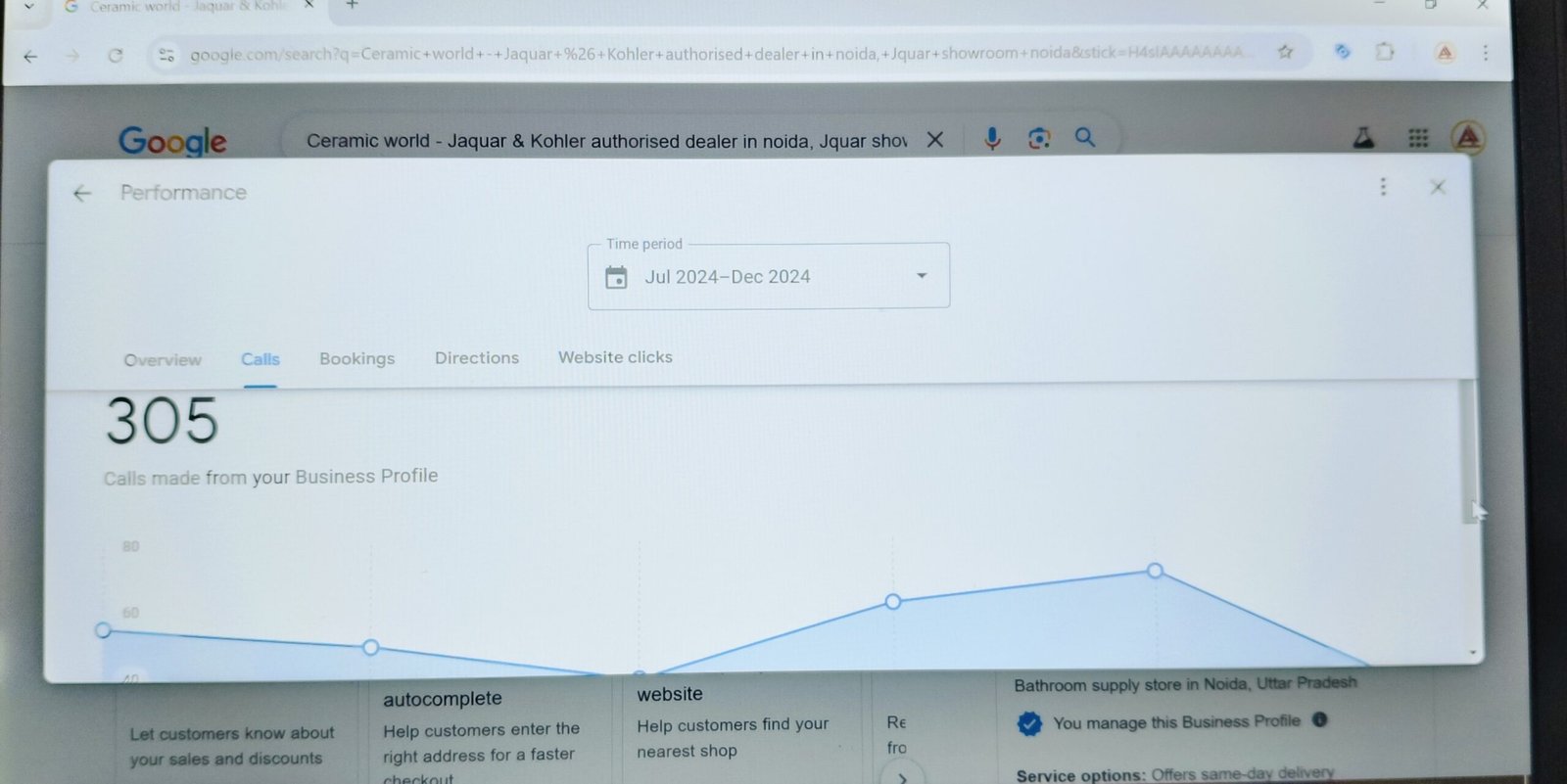
Task: Open the Directions tab
Action: tap(477, 358)
